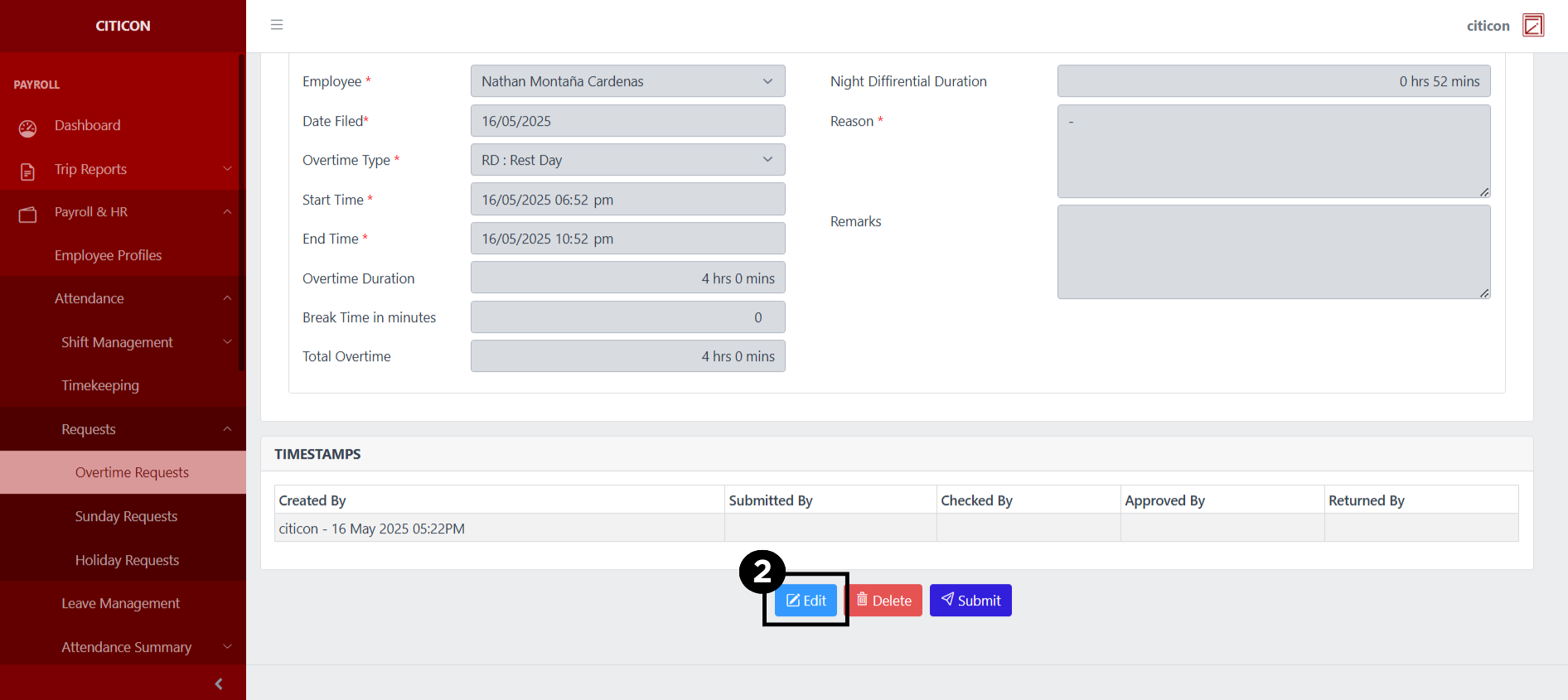Open Holiday Requests page
Viewport: 1568px width, 700px height.
click(127, 560)
